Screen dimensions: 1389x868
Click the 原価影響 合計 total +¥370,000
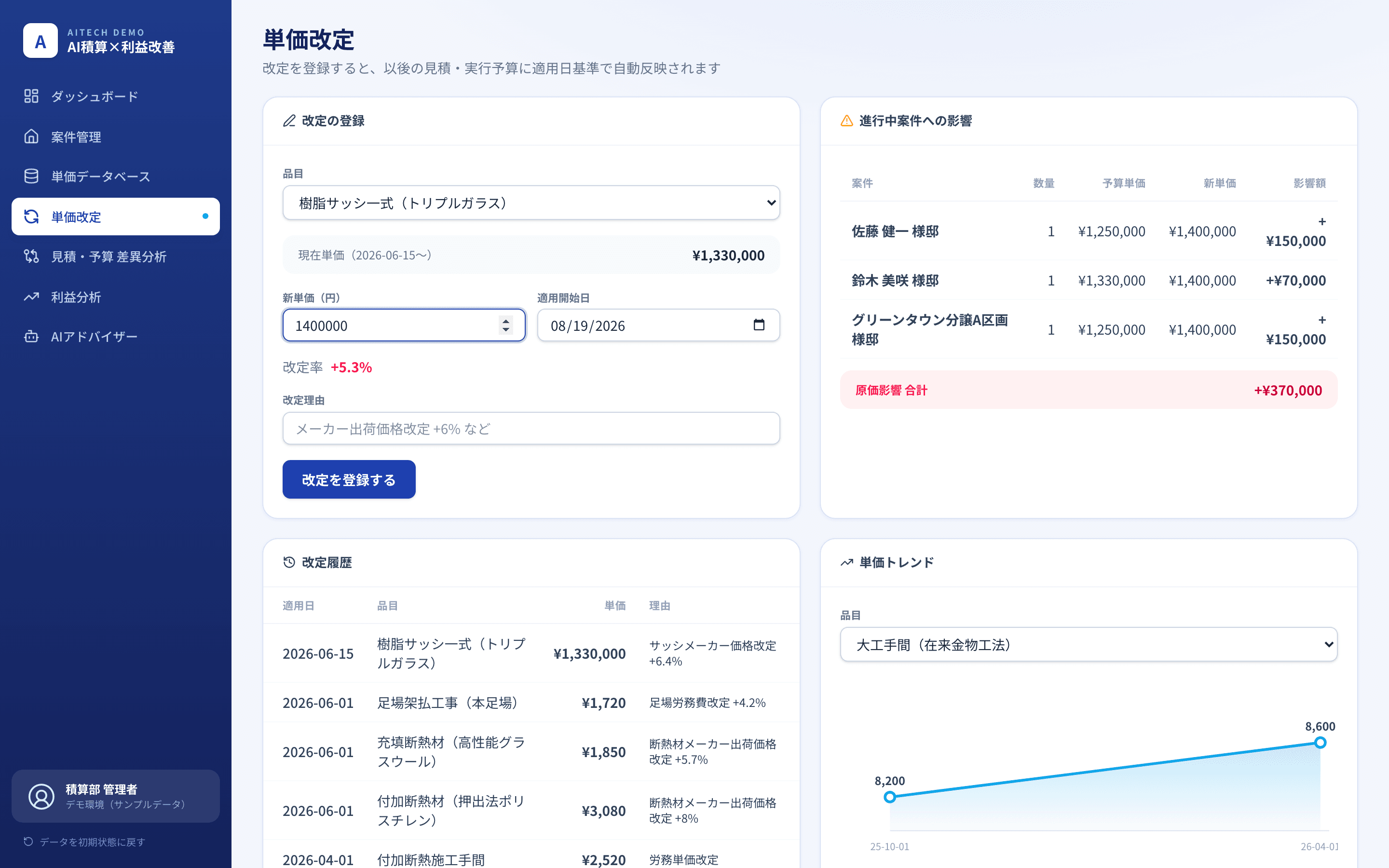(x=1288, y=391)
